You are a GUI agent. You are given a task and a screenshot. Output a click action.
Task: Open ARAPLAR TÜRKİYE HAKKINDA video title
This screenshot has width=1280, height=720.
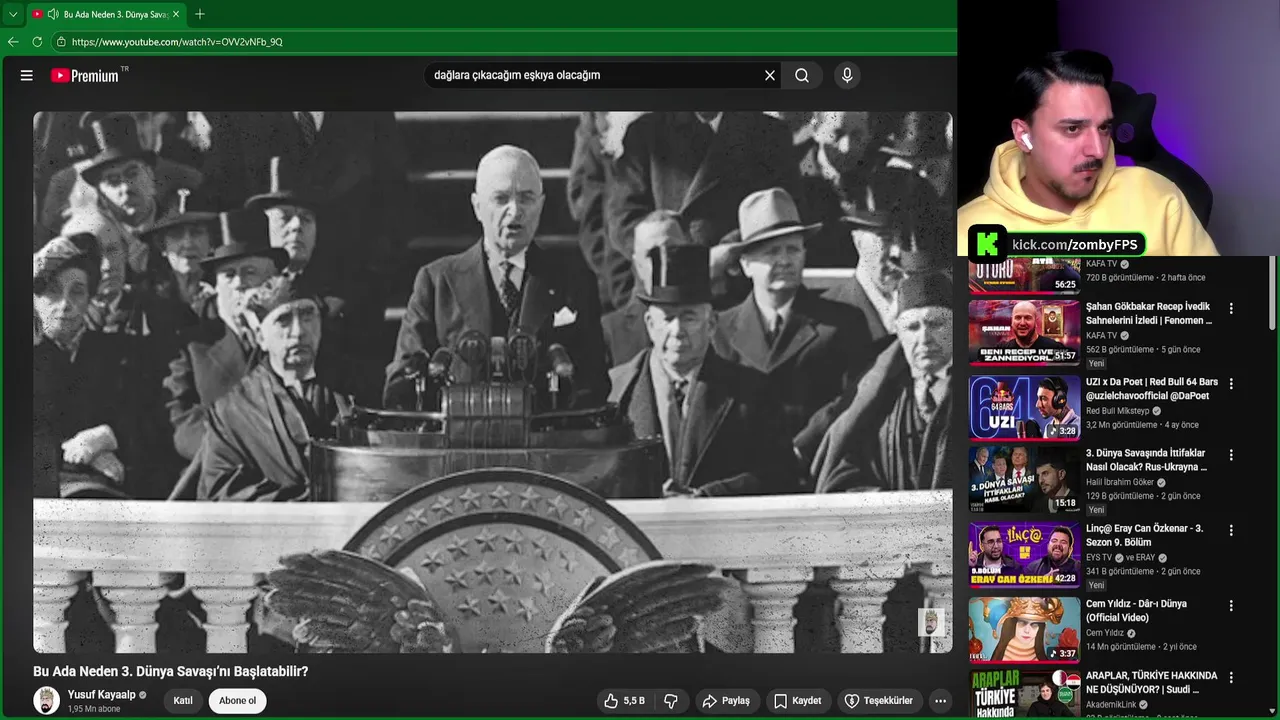1151,682
